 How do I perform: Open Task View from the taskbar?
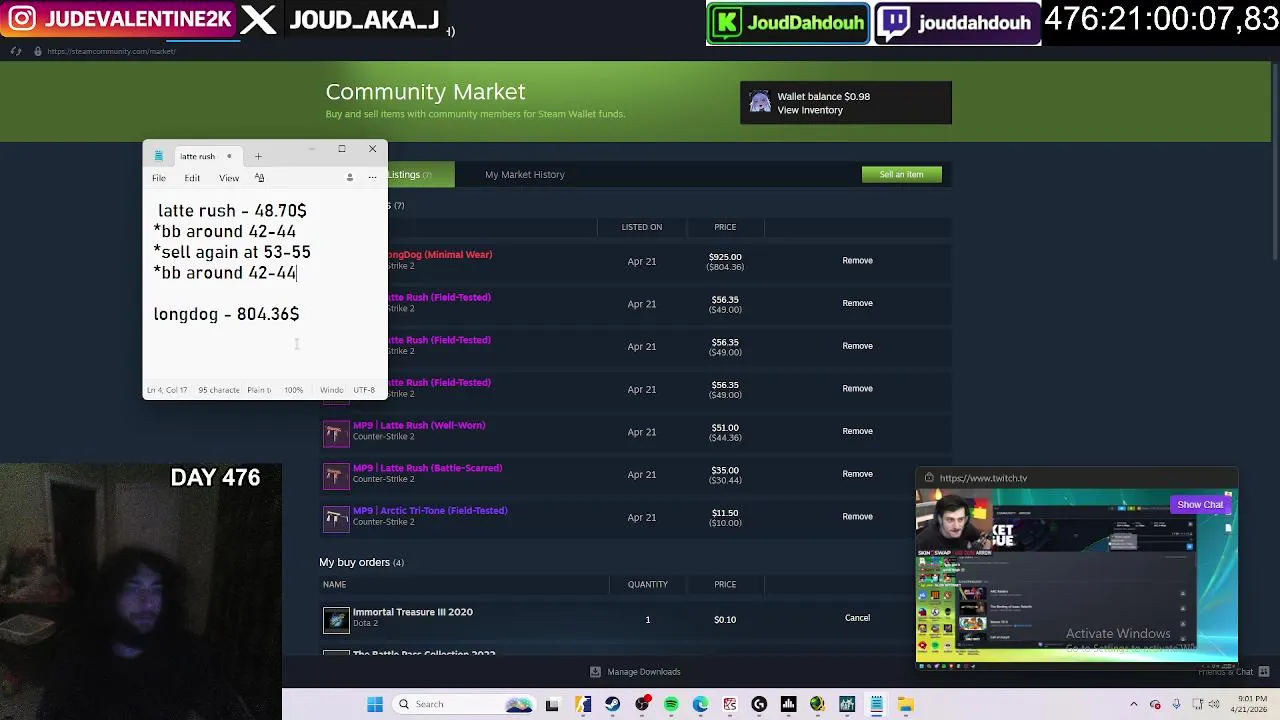click(x=552, y=704)
